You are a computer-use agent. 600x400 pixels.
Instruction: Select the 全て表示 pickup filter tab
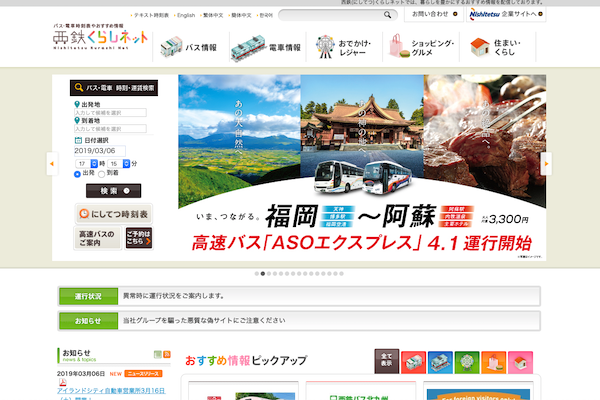(x=386, y=361)
